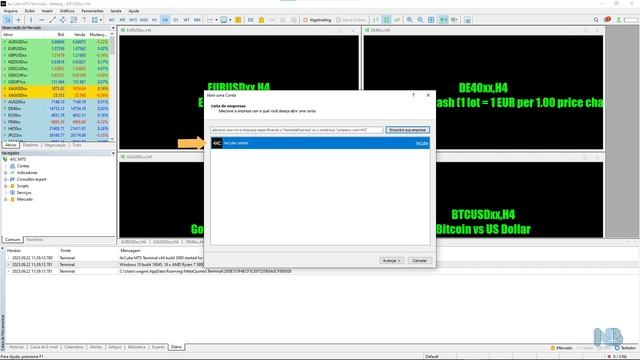Close the Abrir uma Conta dialog
Viewport: 640px width, 360px height.
(428, 95)
